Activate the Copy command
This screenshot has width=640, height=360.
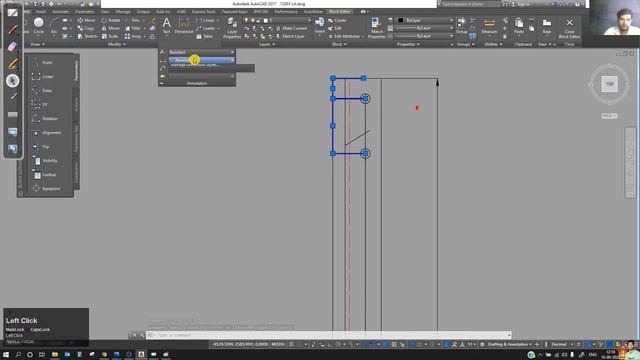pyautogui.click(x=86, y=28)
